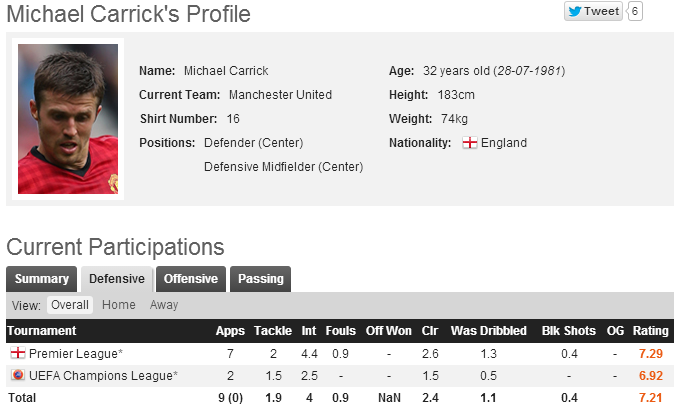Click the Blk Shots column header
Screen dimensions: 674x409
click(569, 331)
